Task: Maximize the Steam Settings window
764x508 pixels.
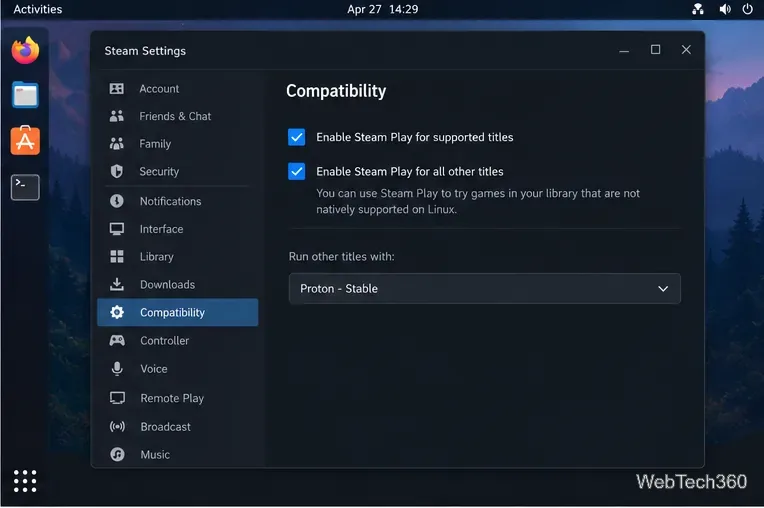Action: pyautogui.click(x=655, y=50)
